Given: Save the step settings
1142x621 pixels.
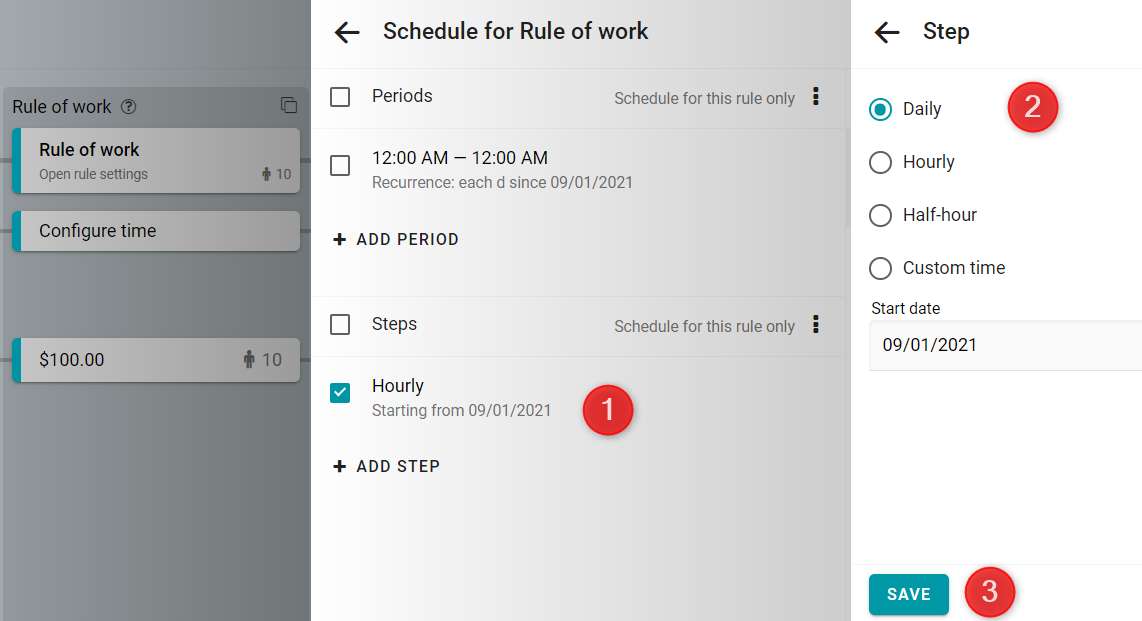Looking at the screenshot, I should (x=909, y=594).
